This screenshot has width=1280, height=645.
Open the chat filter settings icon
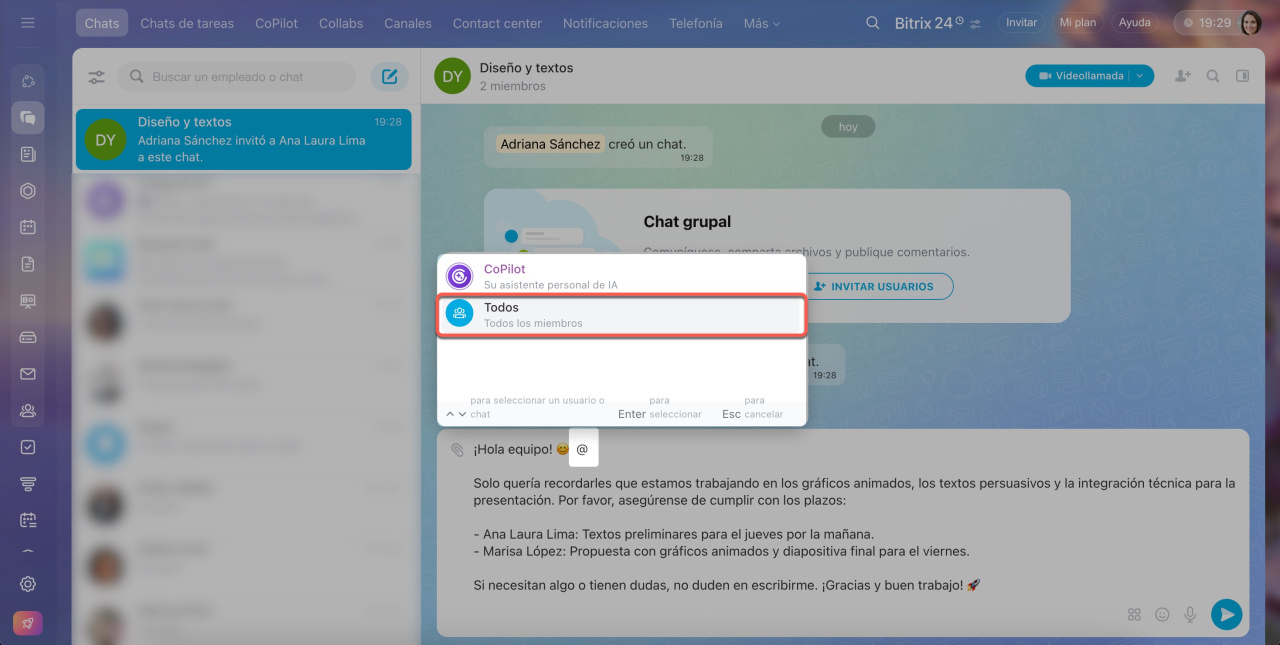click(97, 77)
